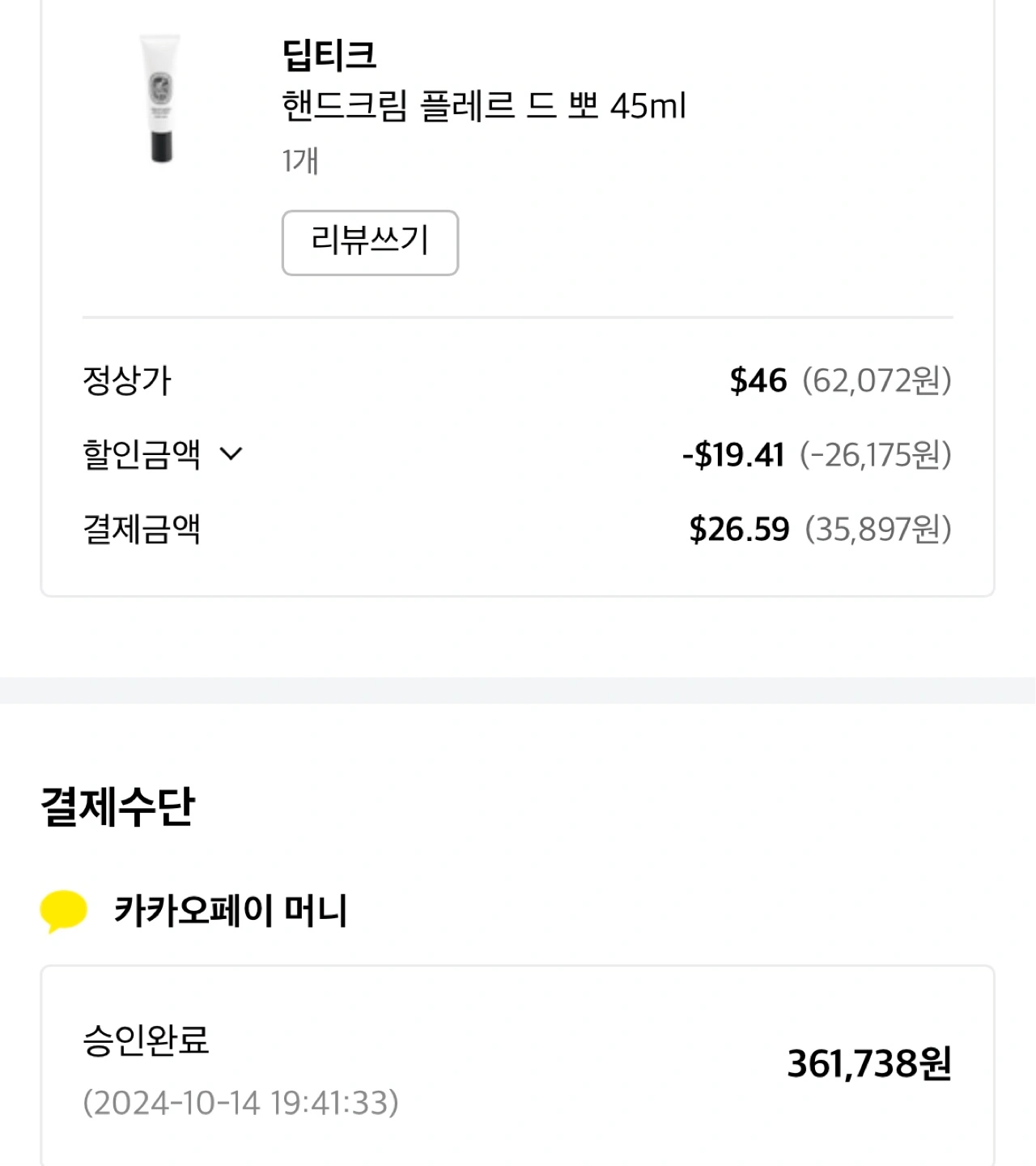Select product title 핸드크림 플레르 드 뽀 45ml

[483, 107]
